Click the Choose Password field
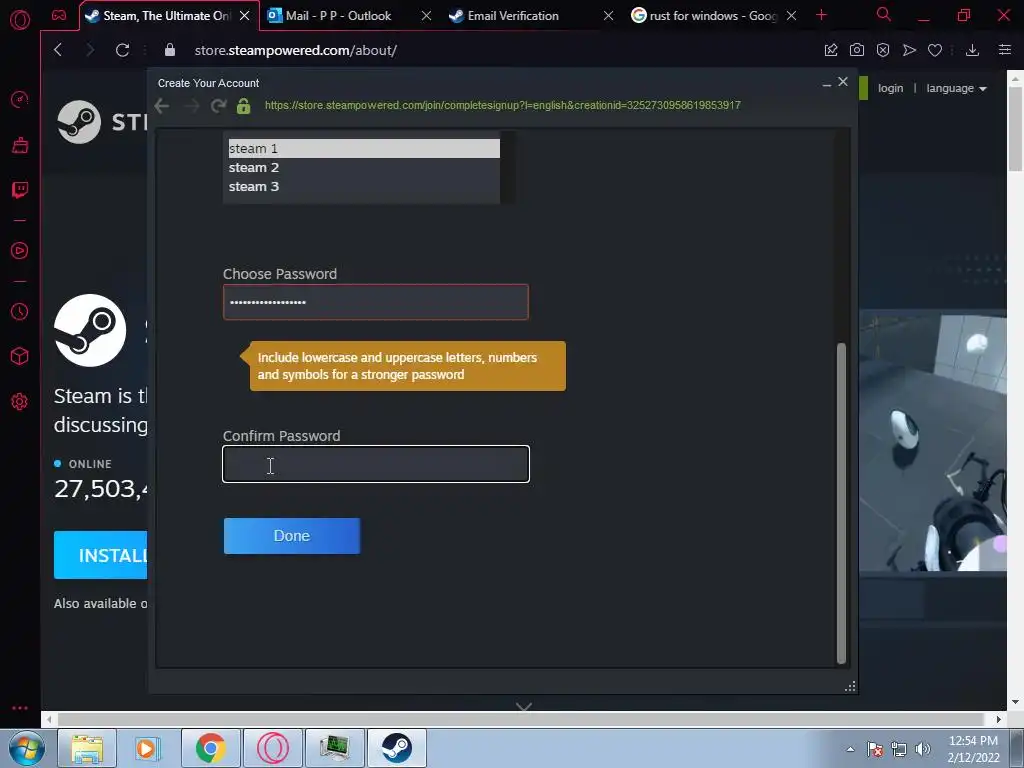 376,302
